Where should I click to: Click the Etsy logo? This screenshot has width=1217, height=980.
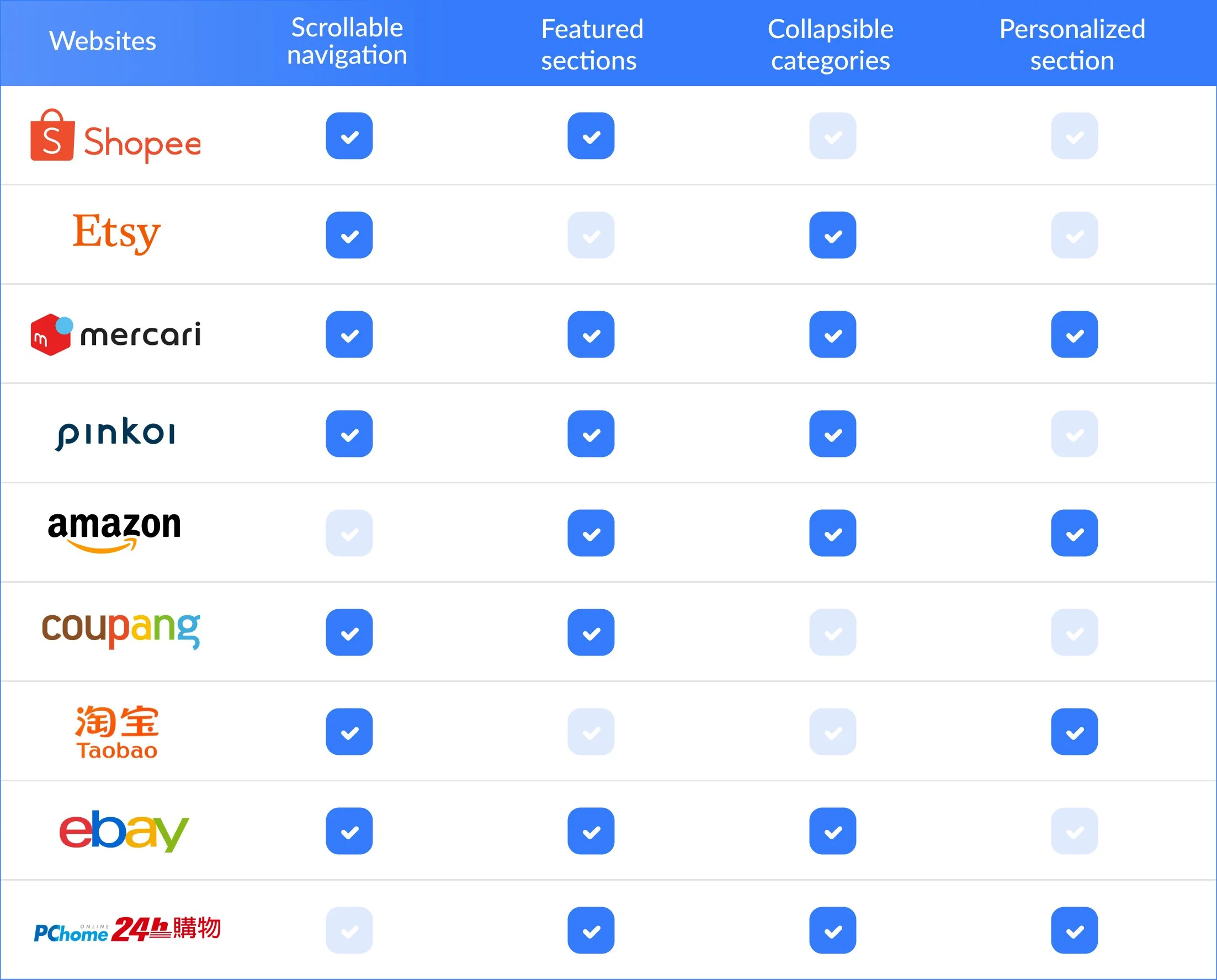[x=117, y=232]
